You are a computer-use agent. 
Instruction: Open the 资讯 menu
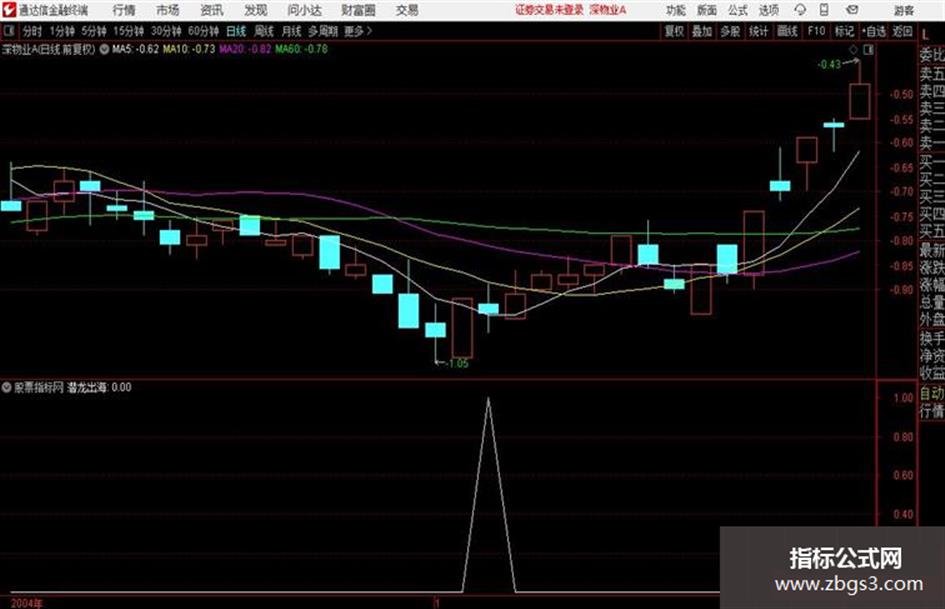coord(212,10)
